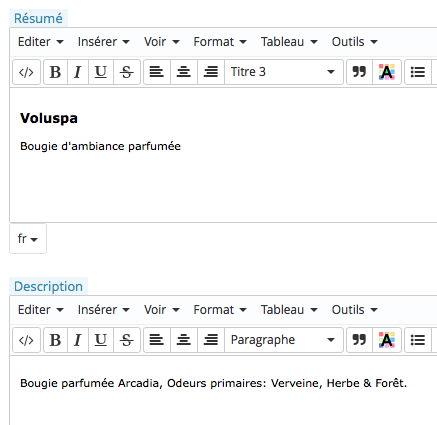
Task: Align text left in Description editor
Action: click(157, 340)
